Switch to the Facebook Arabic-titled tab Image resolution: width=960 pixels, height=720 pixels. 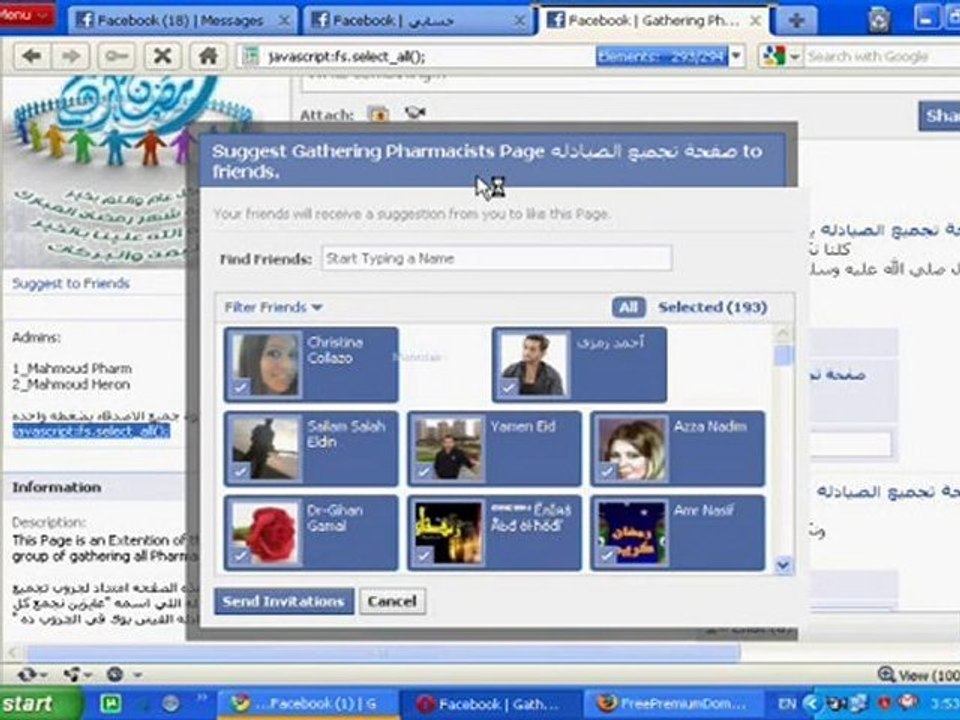418,21
